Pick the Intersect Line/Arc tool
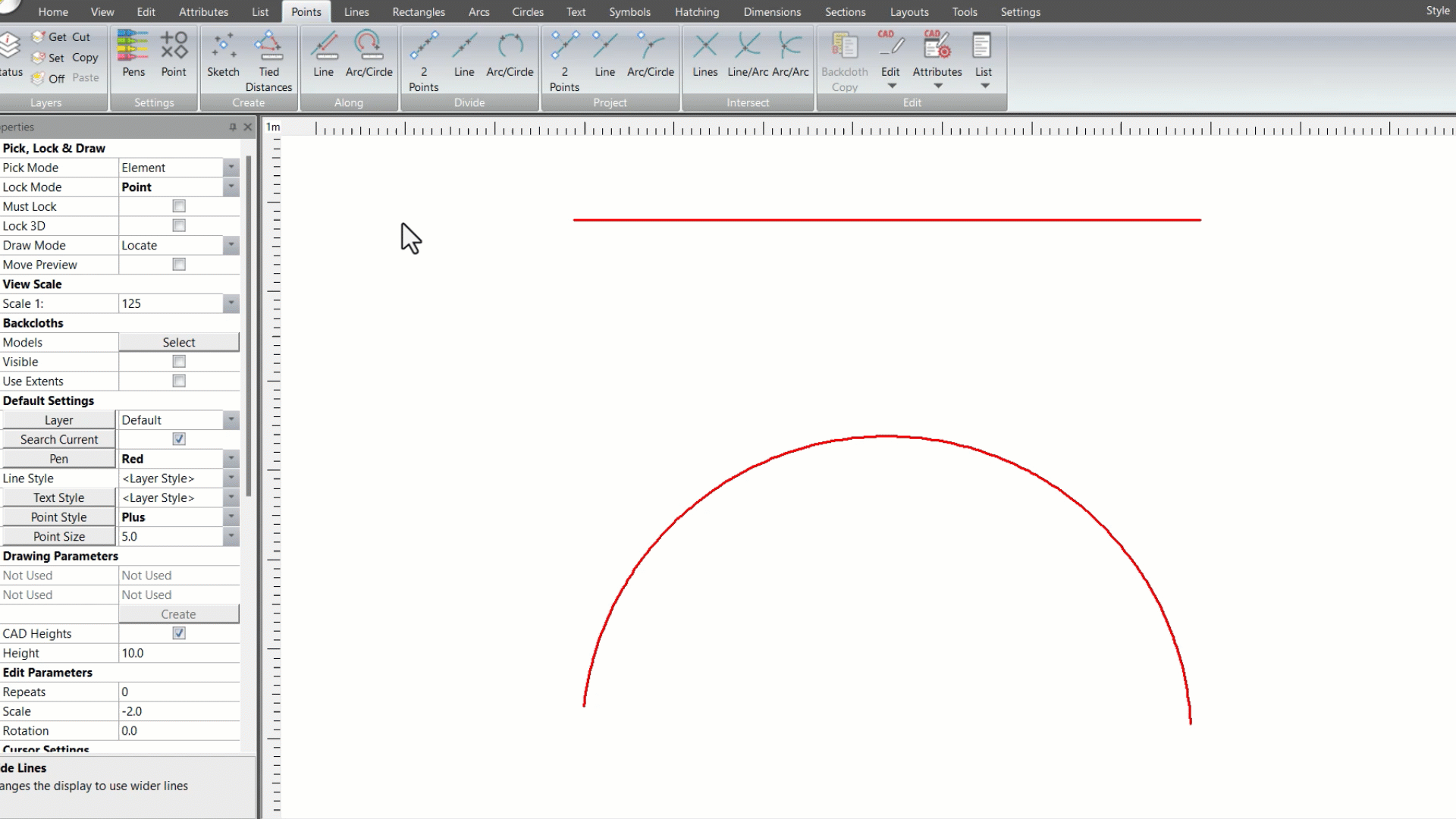Viewport: 1456px width, 819px height. coord(748,55)
